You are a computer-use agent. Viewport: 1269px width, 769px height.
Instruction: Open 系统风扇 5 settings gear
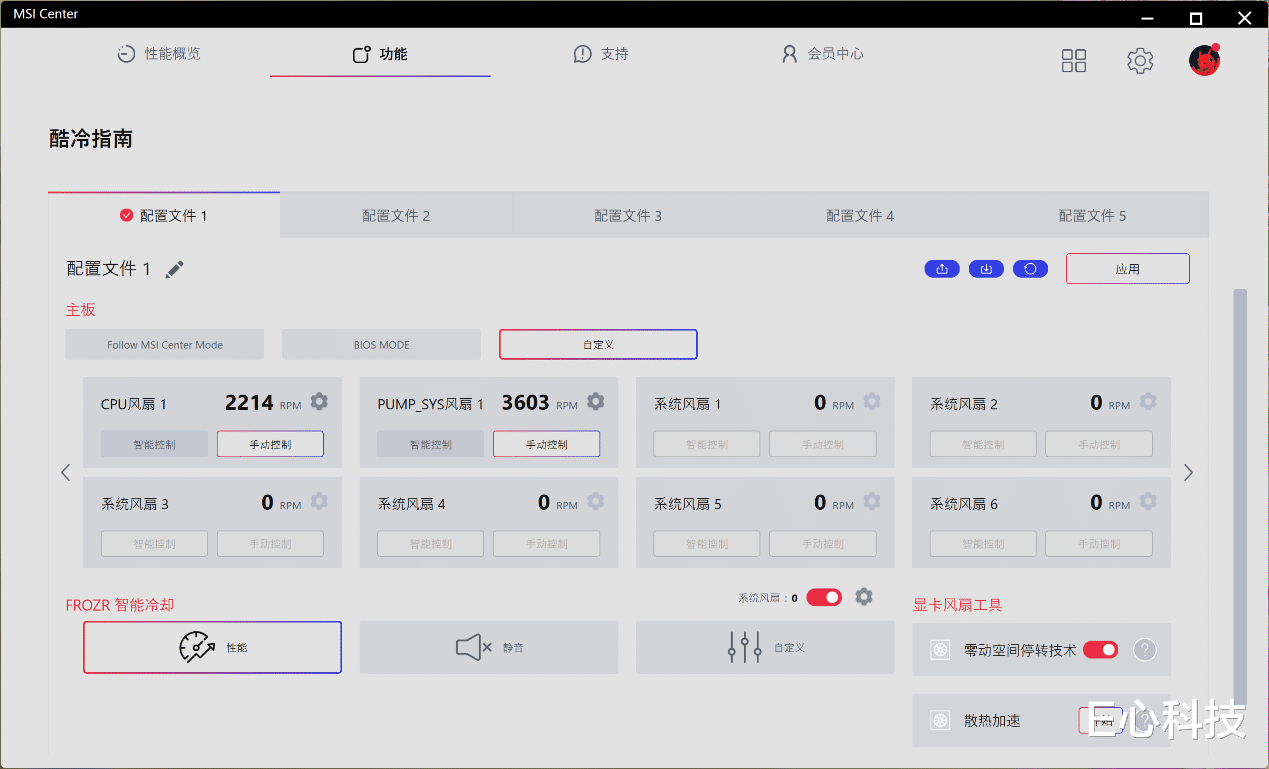872,502
